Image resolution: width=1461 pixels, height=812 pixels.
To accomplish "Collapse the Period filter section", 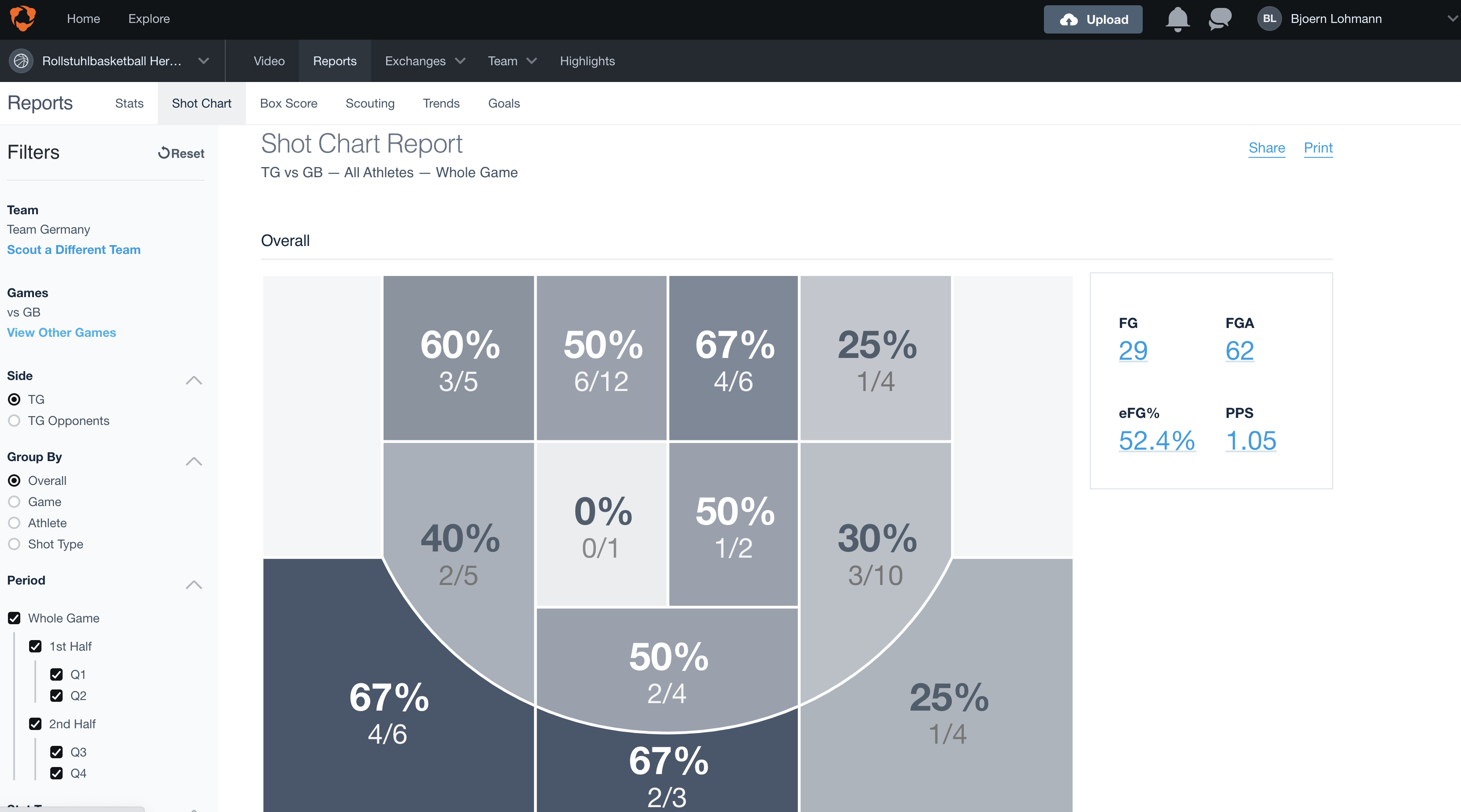I will click(x=194, y=585).
